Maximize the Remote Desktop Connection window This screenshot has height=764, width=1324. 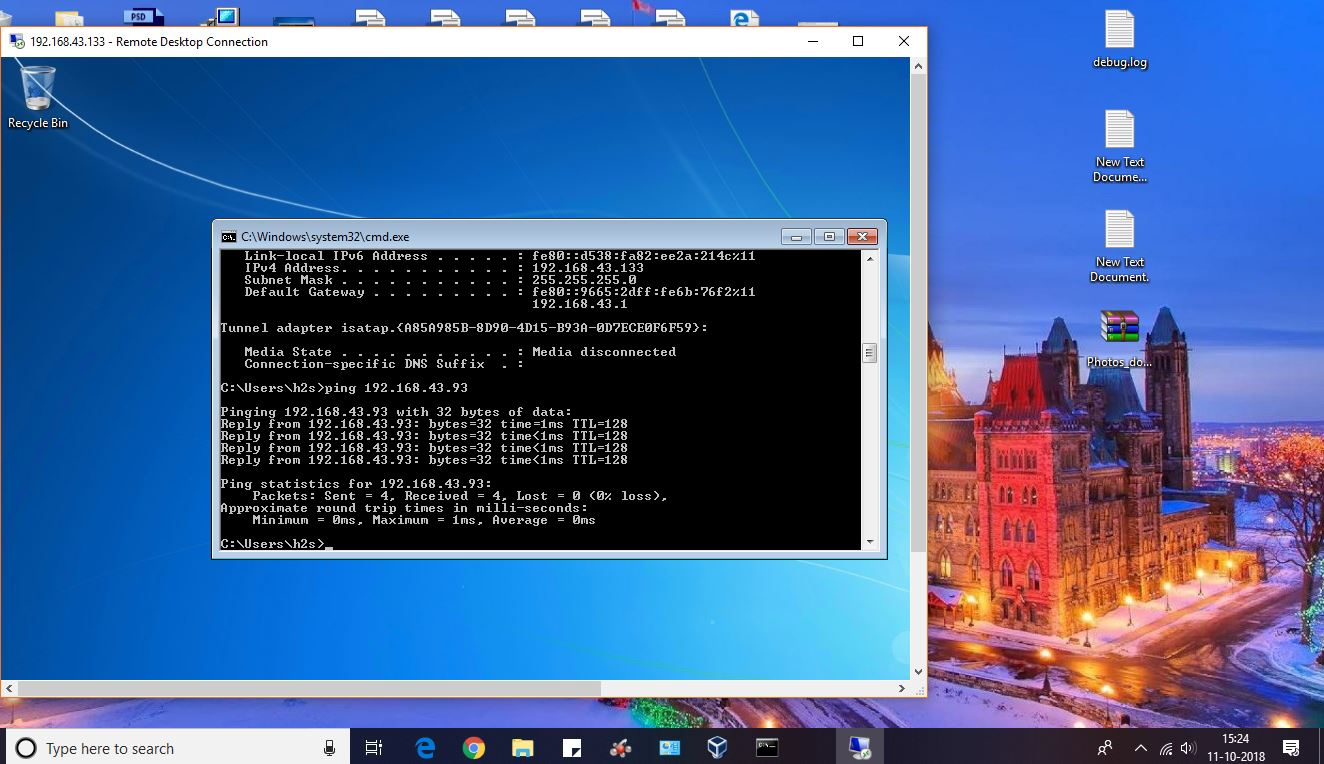[858, 42]
